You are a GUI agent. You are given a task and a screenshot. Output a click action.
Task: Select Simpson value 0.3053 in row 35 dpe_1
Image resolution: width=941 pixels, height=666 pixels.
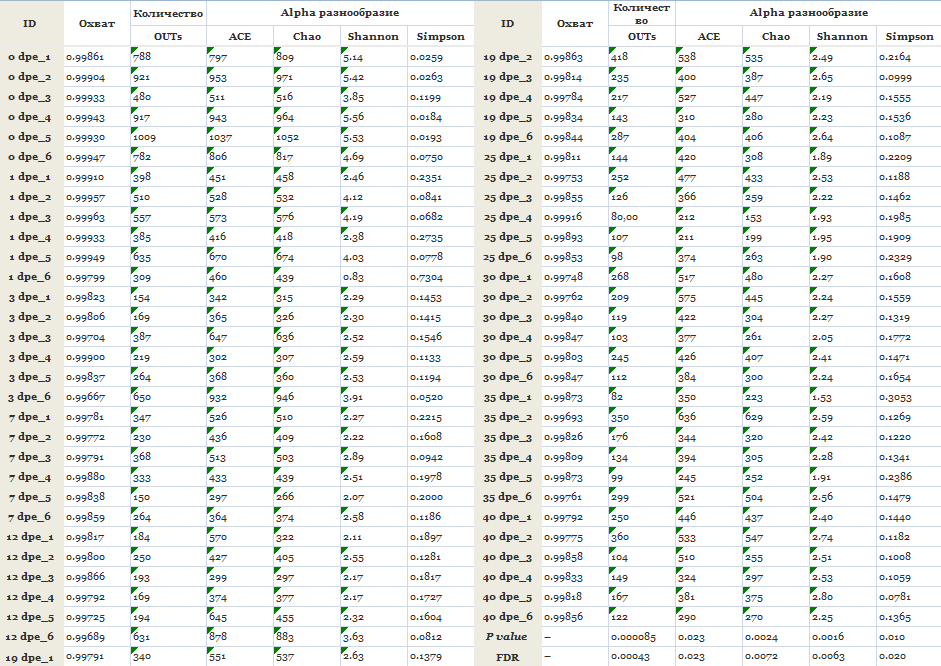[x=895, y=397]
